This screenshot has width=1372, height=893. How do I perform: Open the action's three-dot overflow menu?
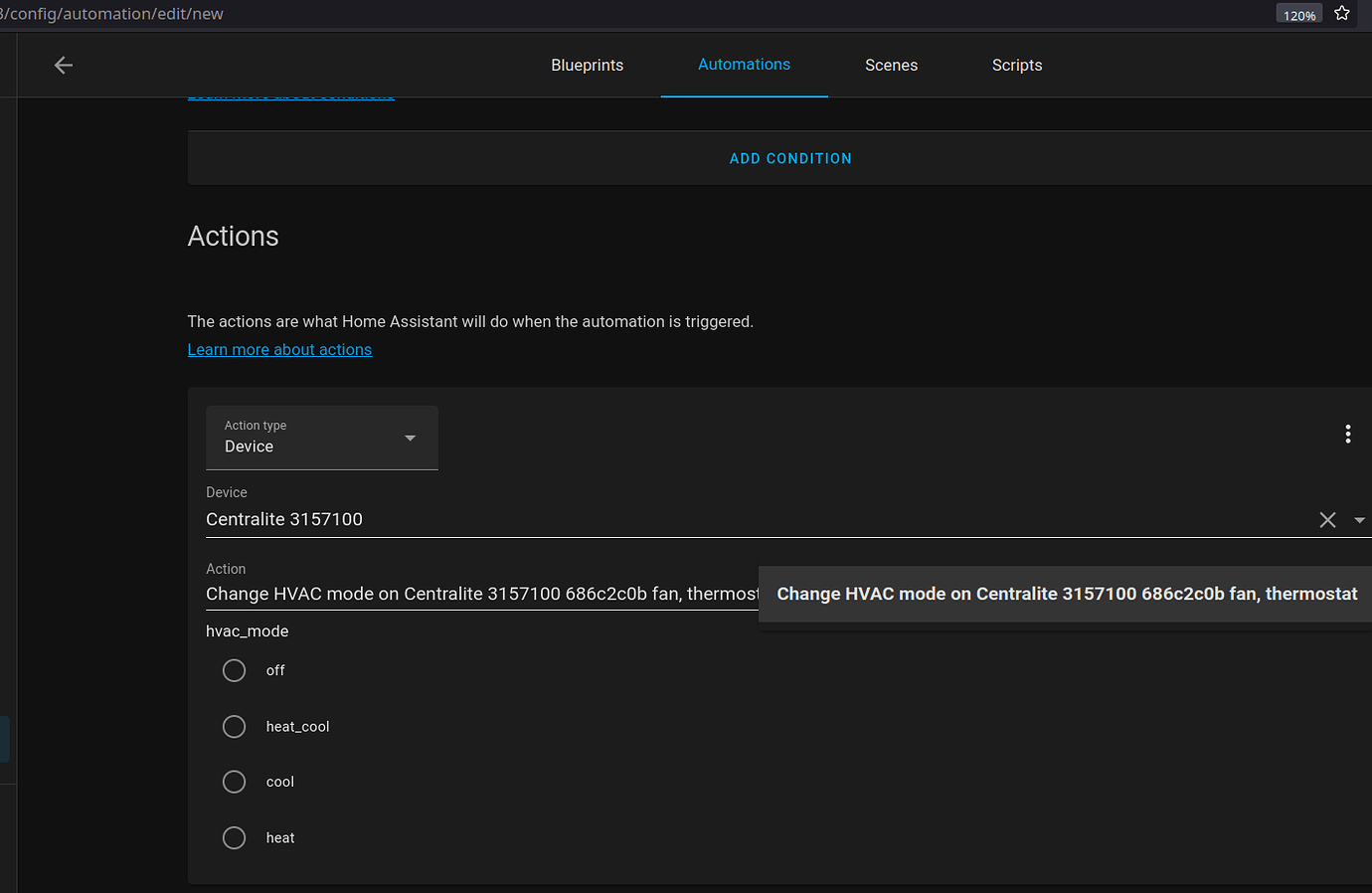(1347, 435)
